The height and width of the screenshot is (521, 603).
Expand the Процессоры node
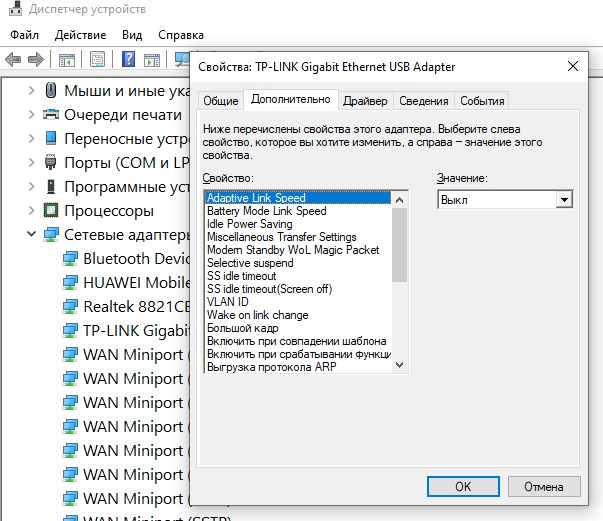coord(32,210)
